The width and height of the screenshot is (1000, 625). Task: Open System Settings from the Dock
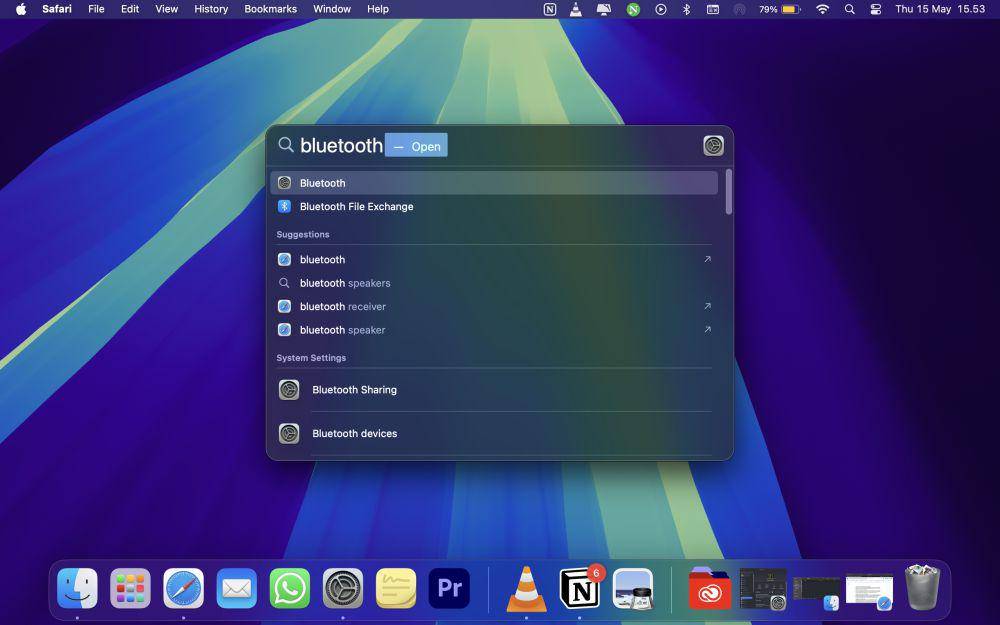click(343, 588)
